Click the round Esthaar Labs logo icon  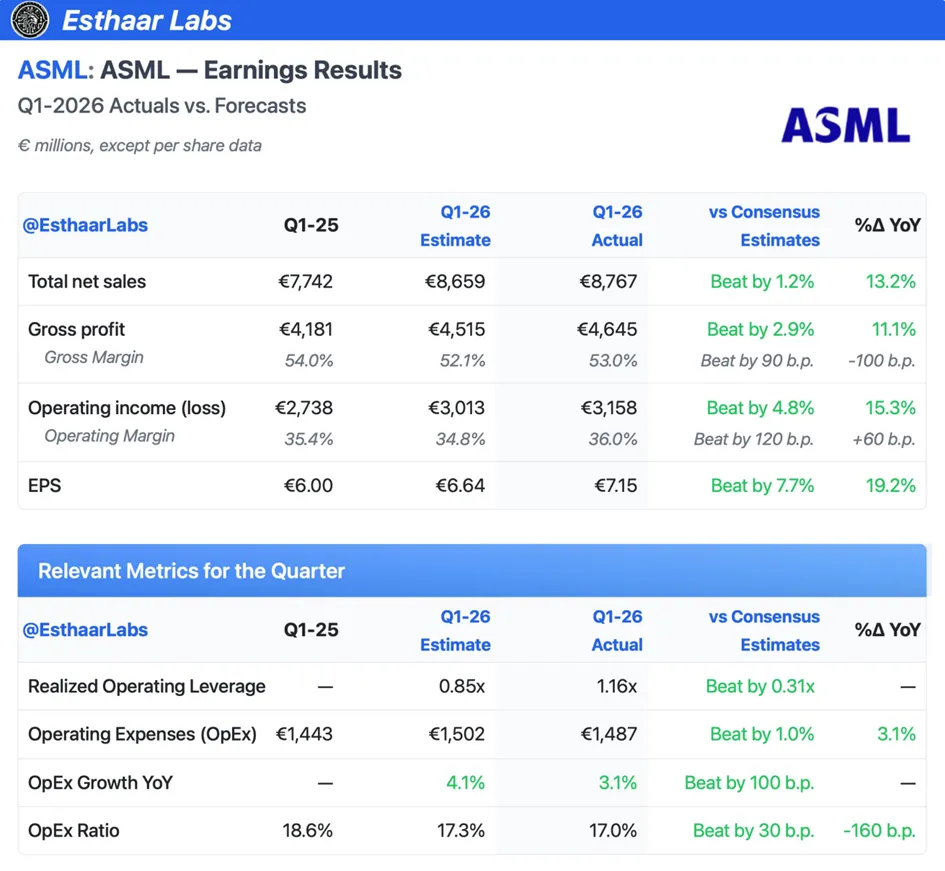pyautogui.click(x=30, y=20)
